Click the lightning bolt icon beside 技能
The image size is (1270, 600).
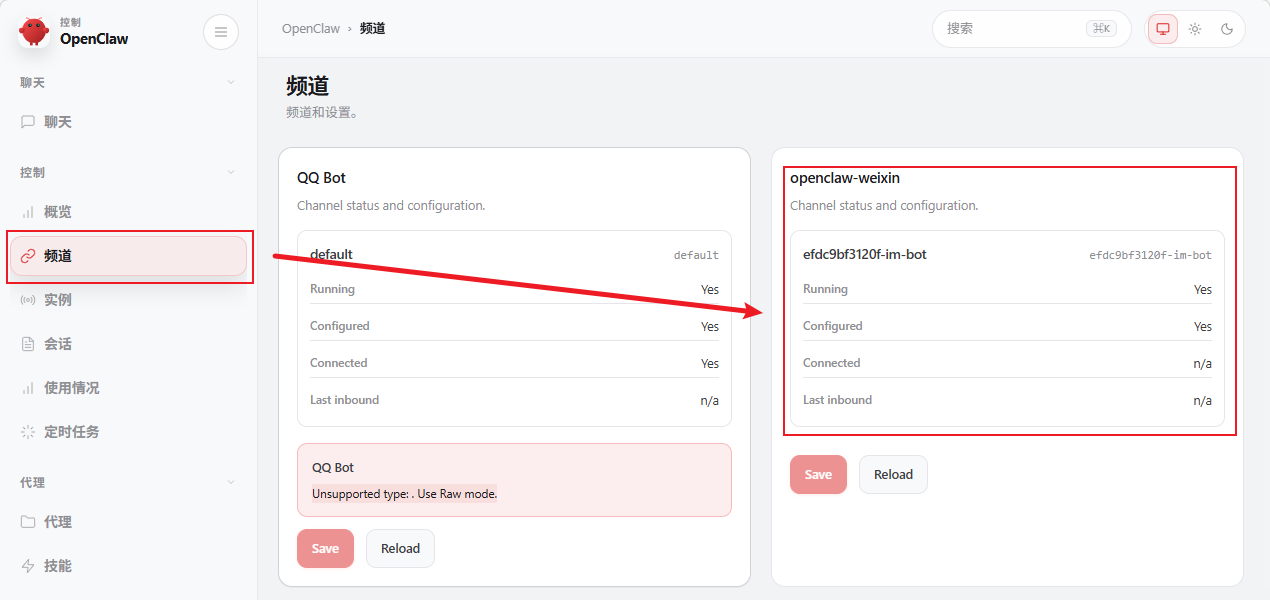coord(28,566)
